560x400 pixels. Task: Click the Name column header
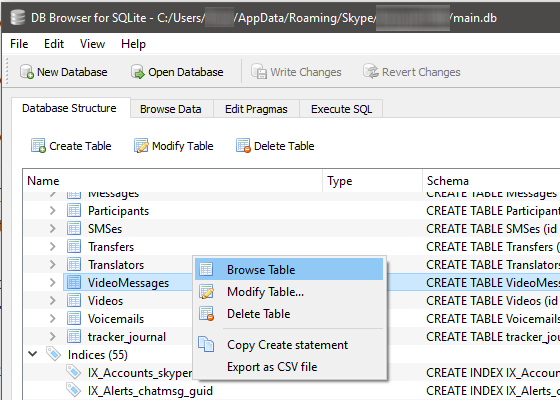pyautogui.click(x=173, y=181)
